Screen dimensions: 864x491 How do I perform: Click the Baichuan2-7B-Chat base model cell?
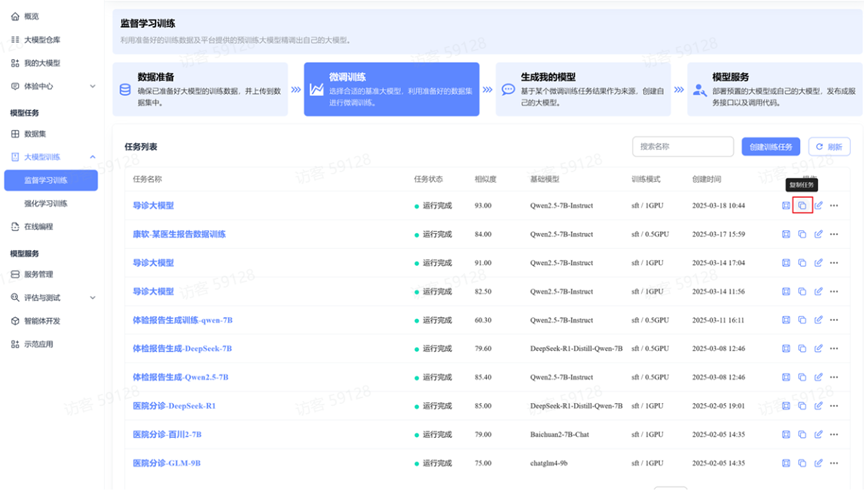tap(559, 435)
